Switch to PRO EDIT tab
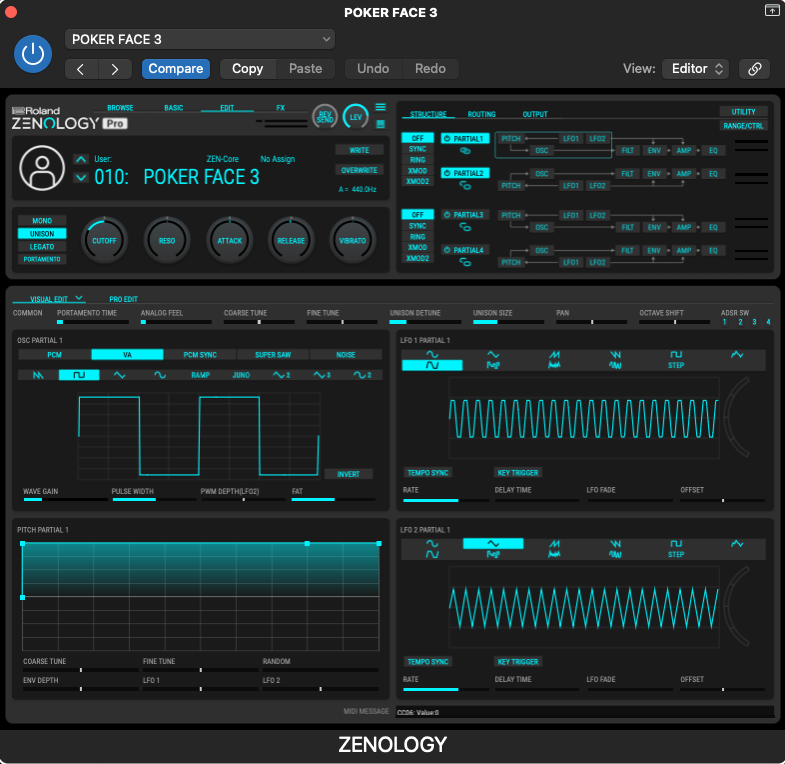This screenshot has width=785, height=764. tap(123, 299)
